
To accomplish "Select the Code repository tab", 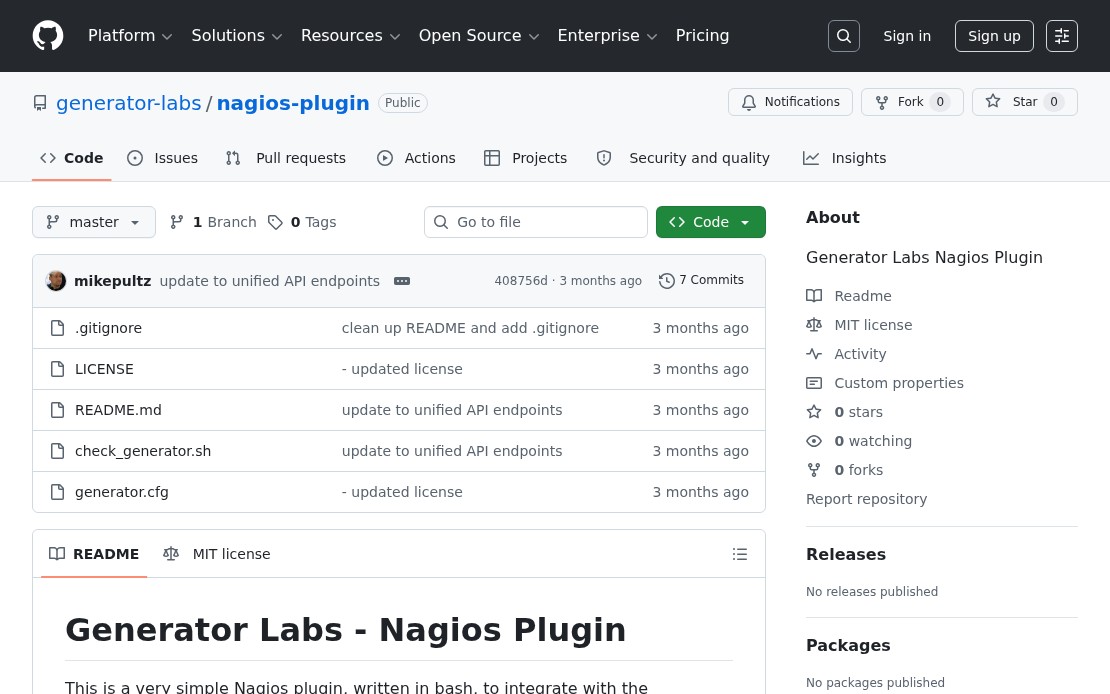I will (71, 158).
